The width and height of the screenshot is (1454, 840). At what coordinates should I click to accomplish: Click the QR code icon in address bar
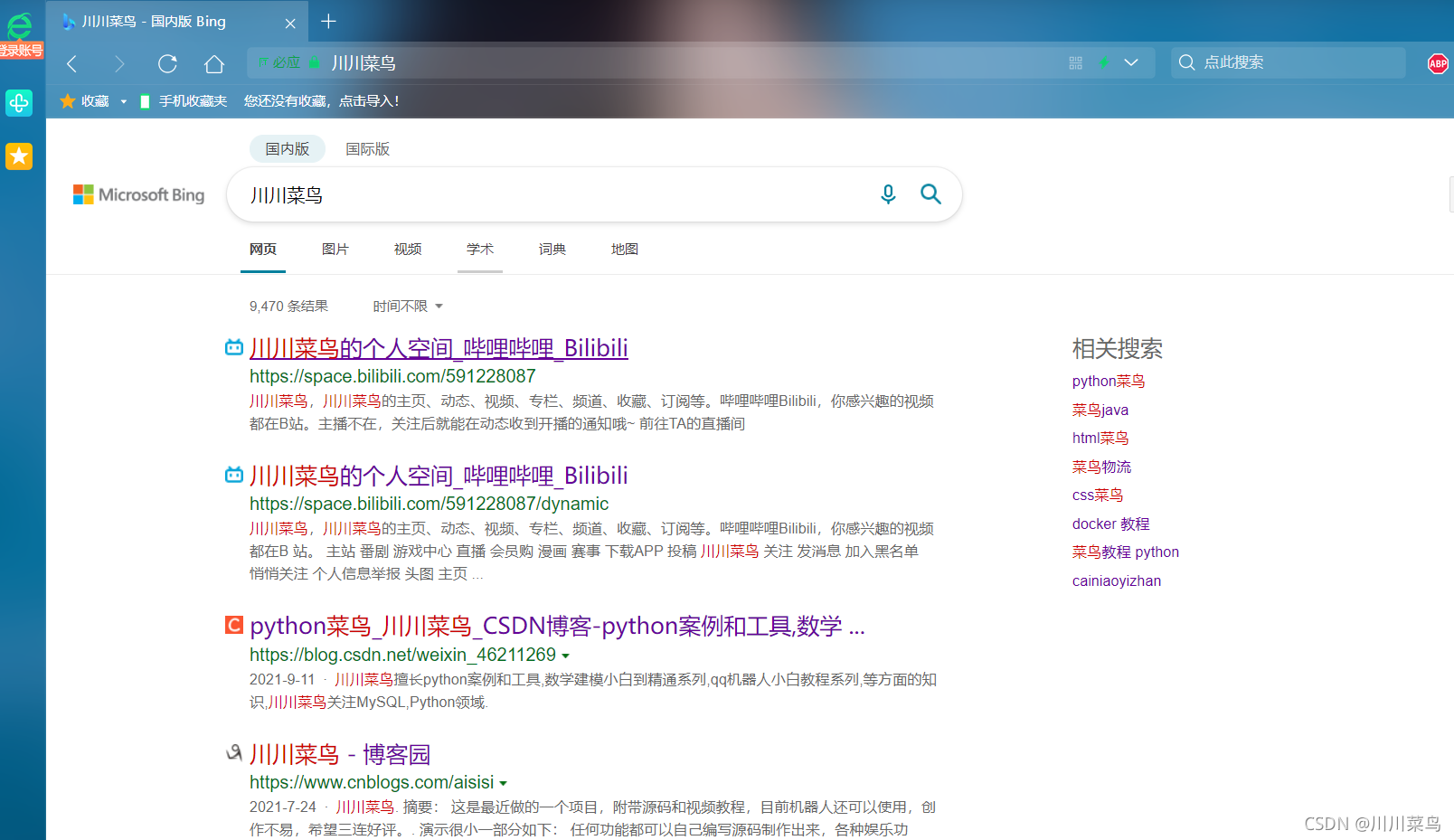[1075, 62]
